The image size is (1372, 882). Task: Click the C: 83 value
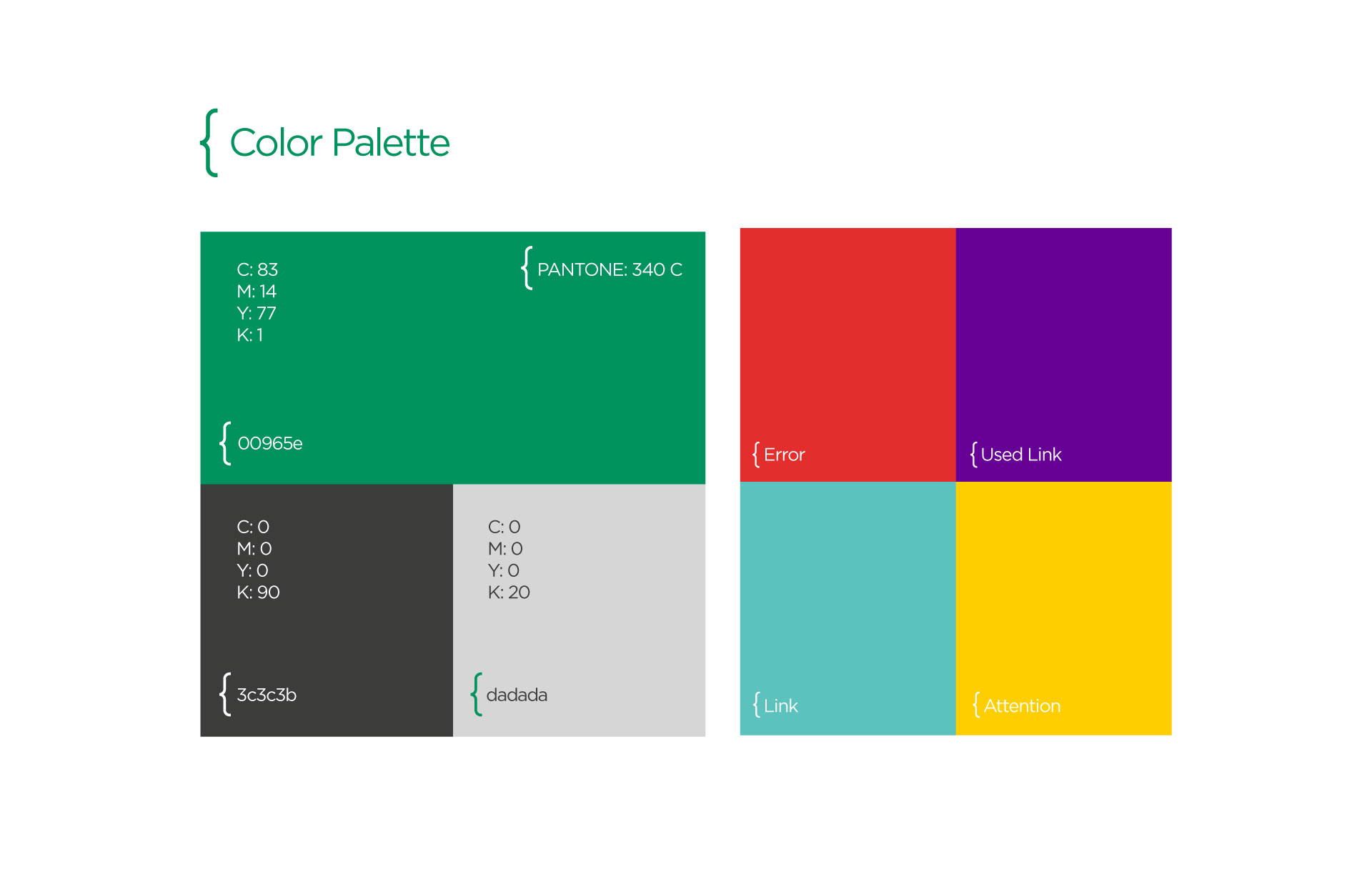click(257, 269)
